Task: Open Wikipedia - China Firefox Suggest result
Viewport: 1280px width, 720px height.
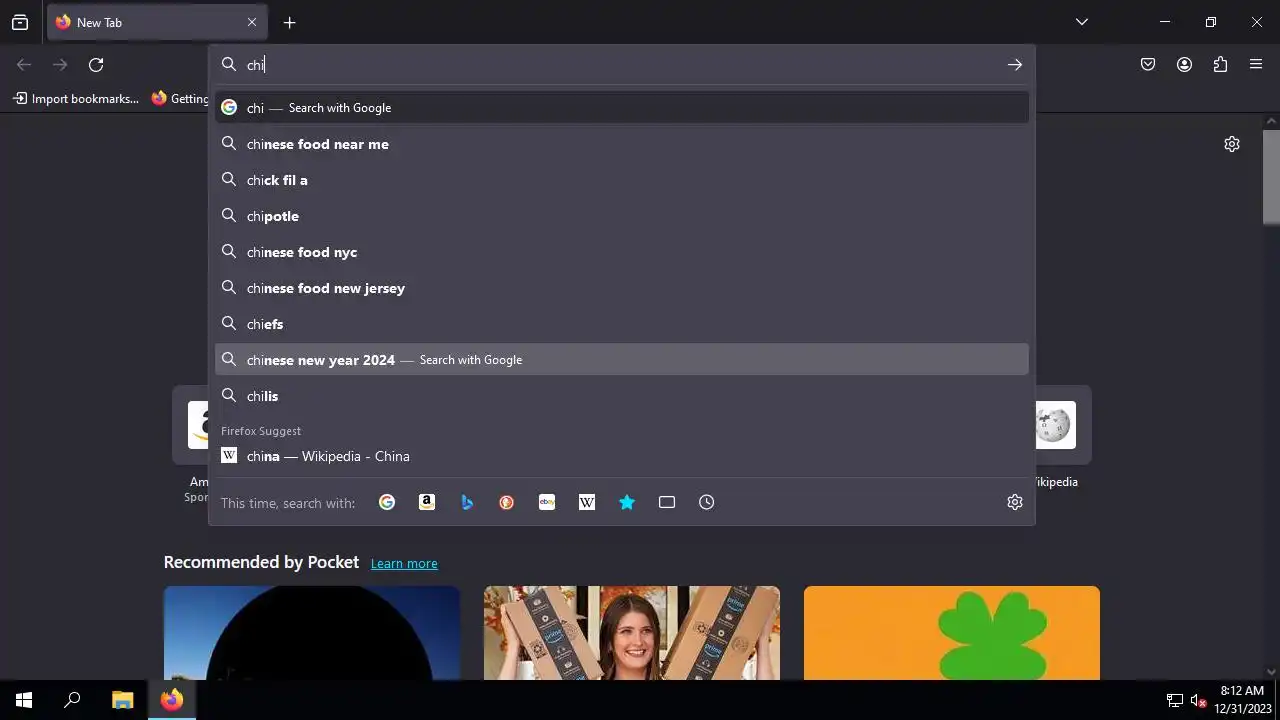Action: click(x=622, y=456)
